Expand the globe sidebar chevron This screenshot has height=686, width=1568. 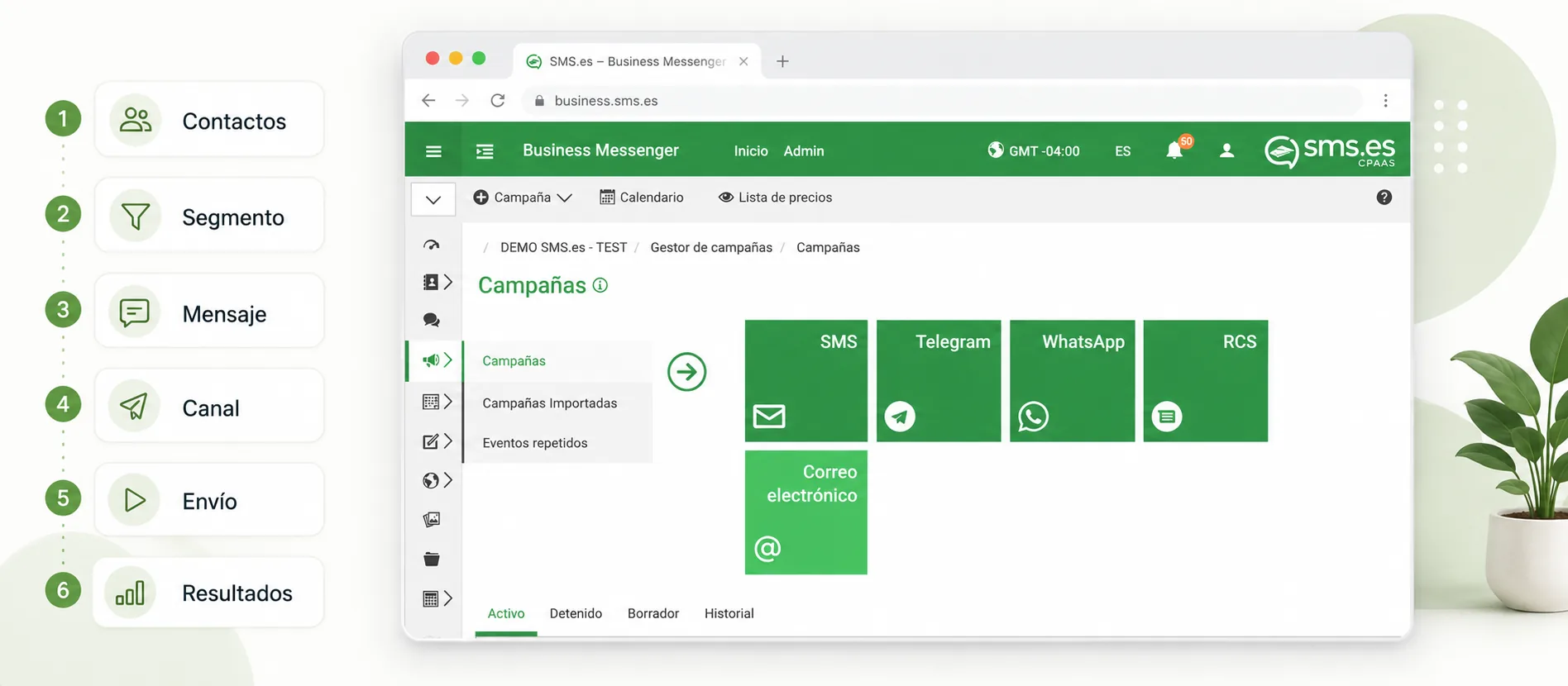coord(448,480)
